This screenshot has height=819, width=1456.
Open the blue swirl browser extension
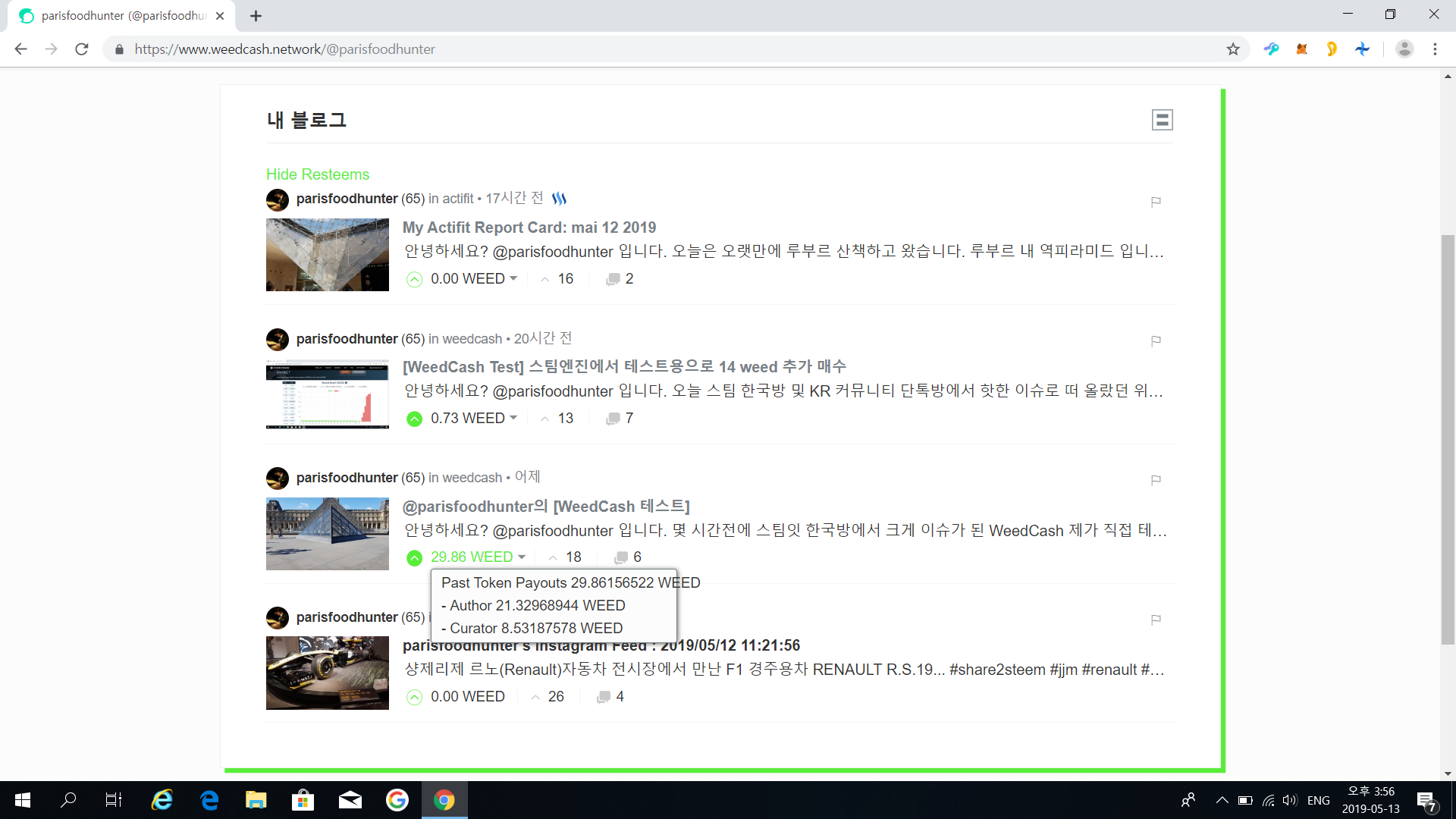pyautogui.click(x=1272, y=49)
